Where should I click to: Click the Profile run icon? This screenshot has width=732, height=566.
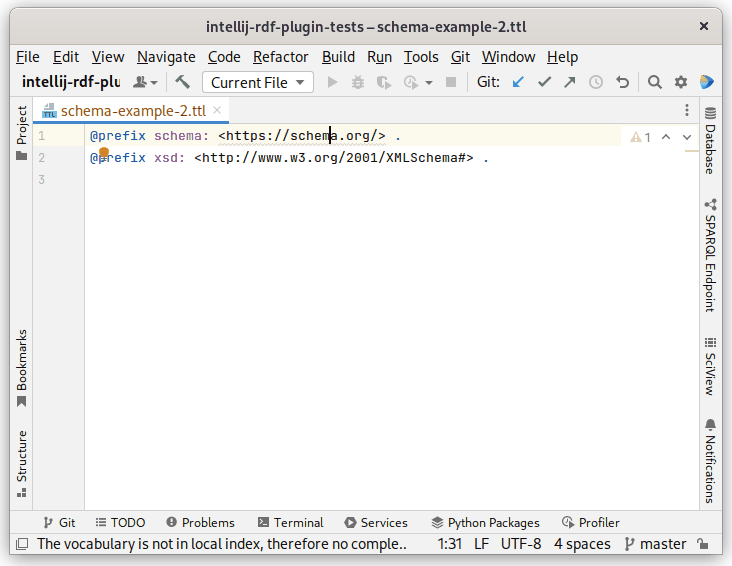click(411, 83)
